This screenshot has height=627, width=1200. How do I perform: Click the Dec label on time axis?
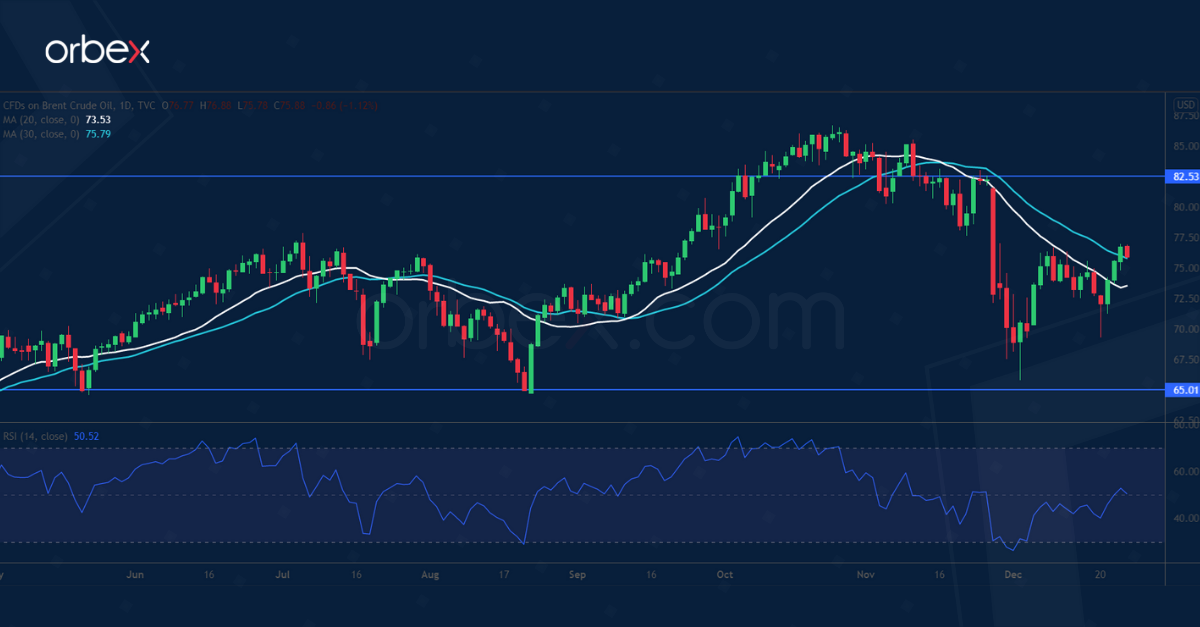tap(1012, 576)
